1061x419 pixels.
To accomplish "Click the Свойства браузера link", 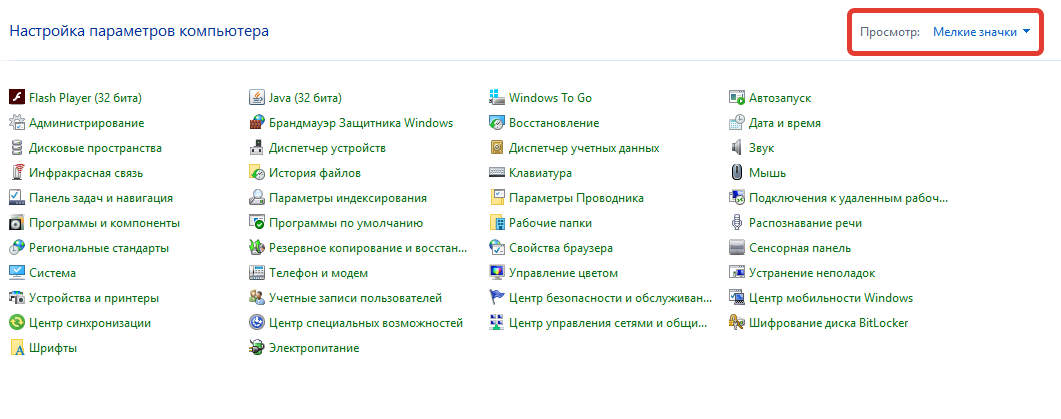I will point(561,248).
